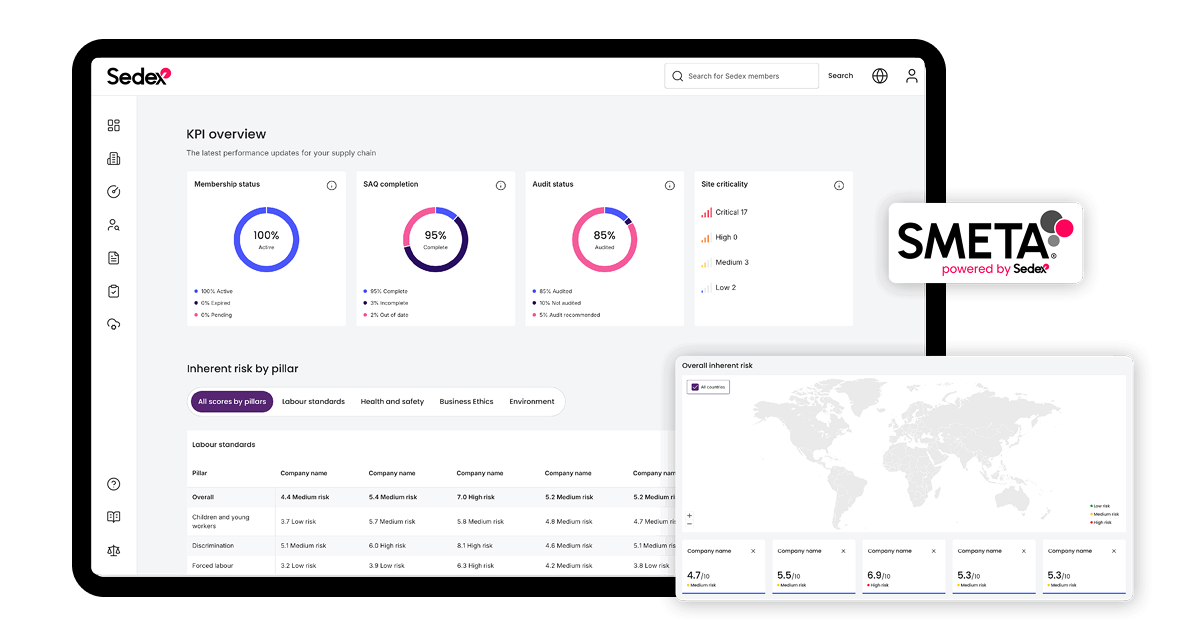The height and width of the screenshot is (630, 1200).
Task: Open the help question-mark icon
Action: click(113, 483)
